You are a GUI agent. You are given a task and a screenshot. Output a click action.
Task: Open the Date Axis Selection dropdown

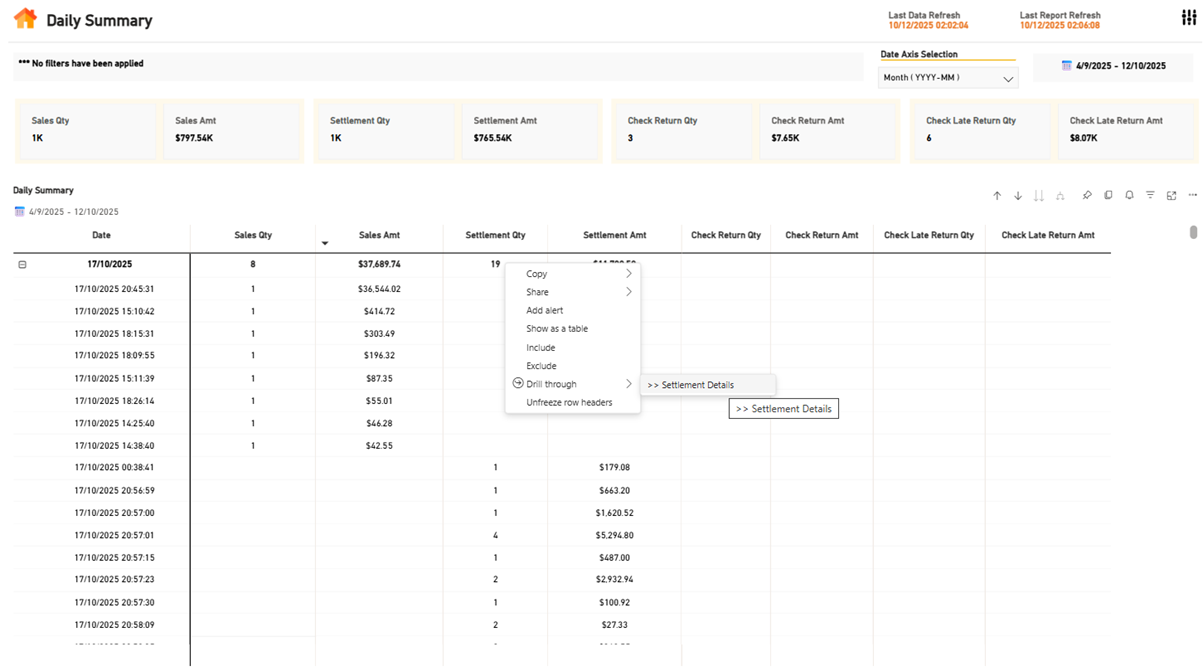click(x=948, y=78)
